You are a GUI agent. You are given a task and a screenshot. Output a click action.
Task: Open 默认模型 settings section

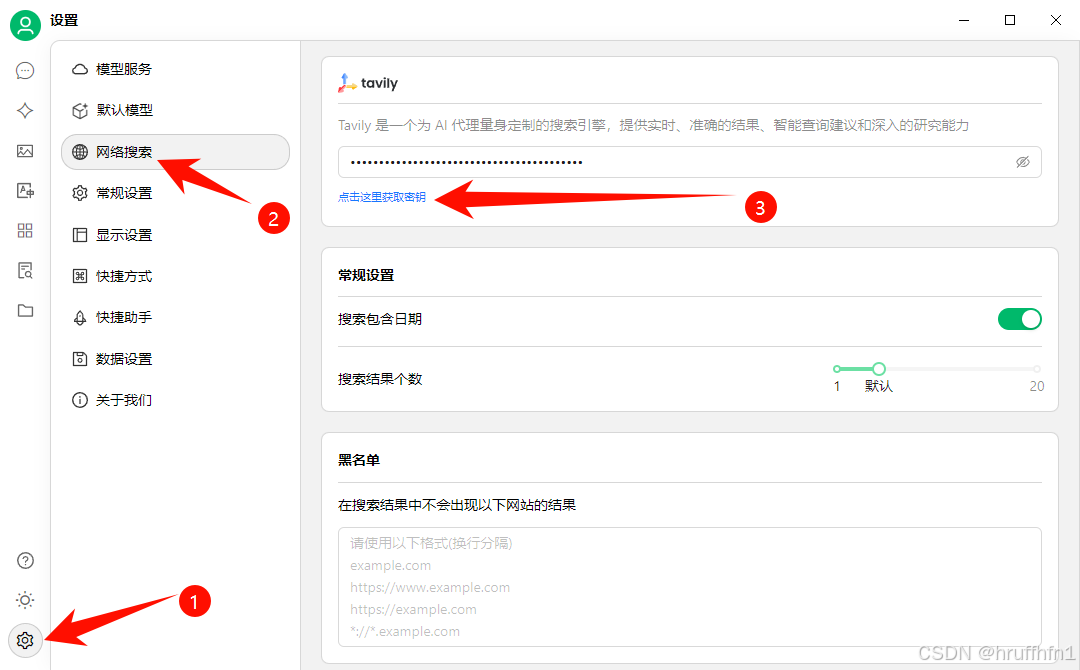(175, 110)
